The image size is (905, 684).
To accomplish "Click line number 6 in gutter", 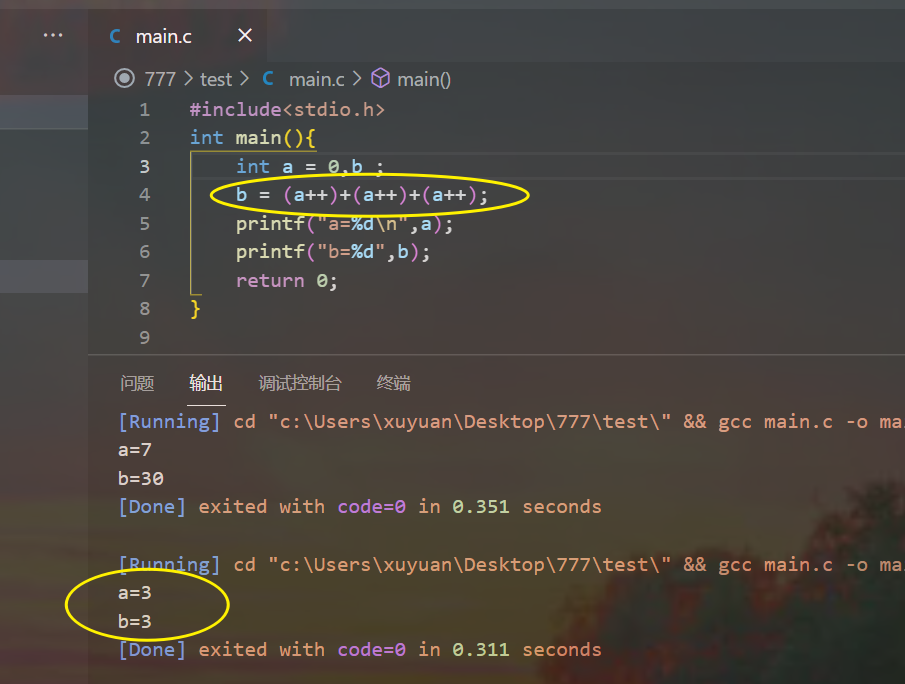I will (x=144, y=252).
